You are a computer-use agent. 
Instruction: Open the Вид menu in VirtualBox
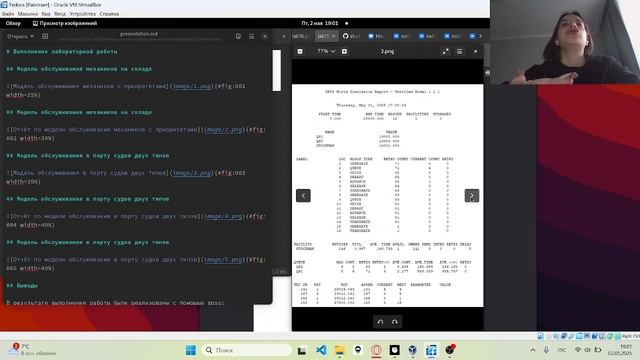click(x=46, y=14)
